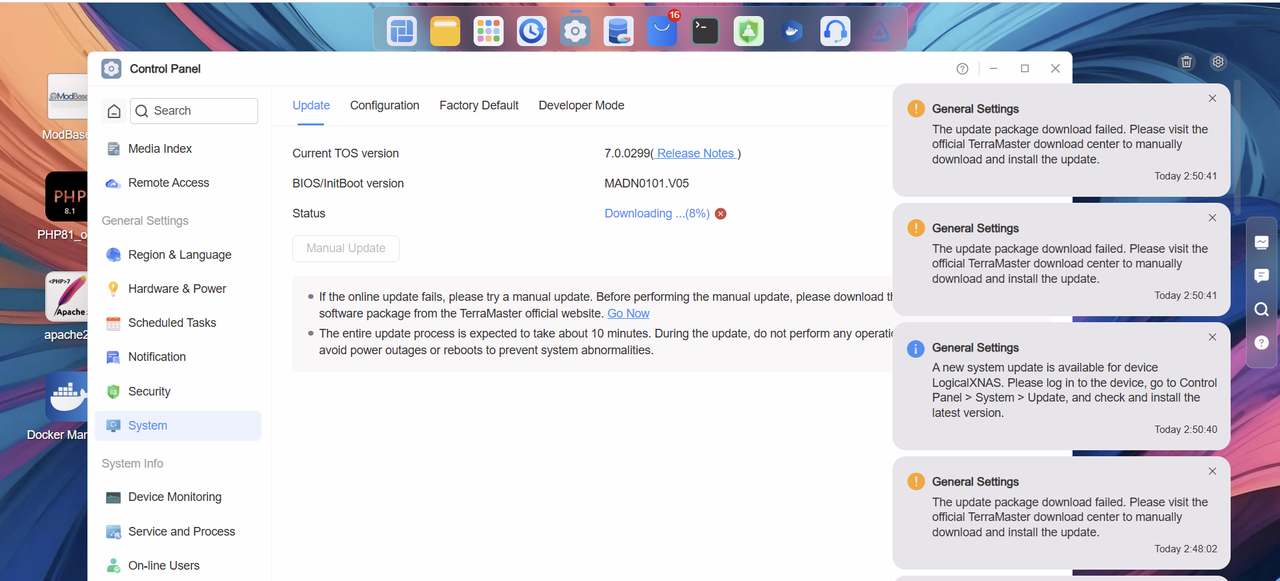Select System in sidebar

click(178, 426)
